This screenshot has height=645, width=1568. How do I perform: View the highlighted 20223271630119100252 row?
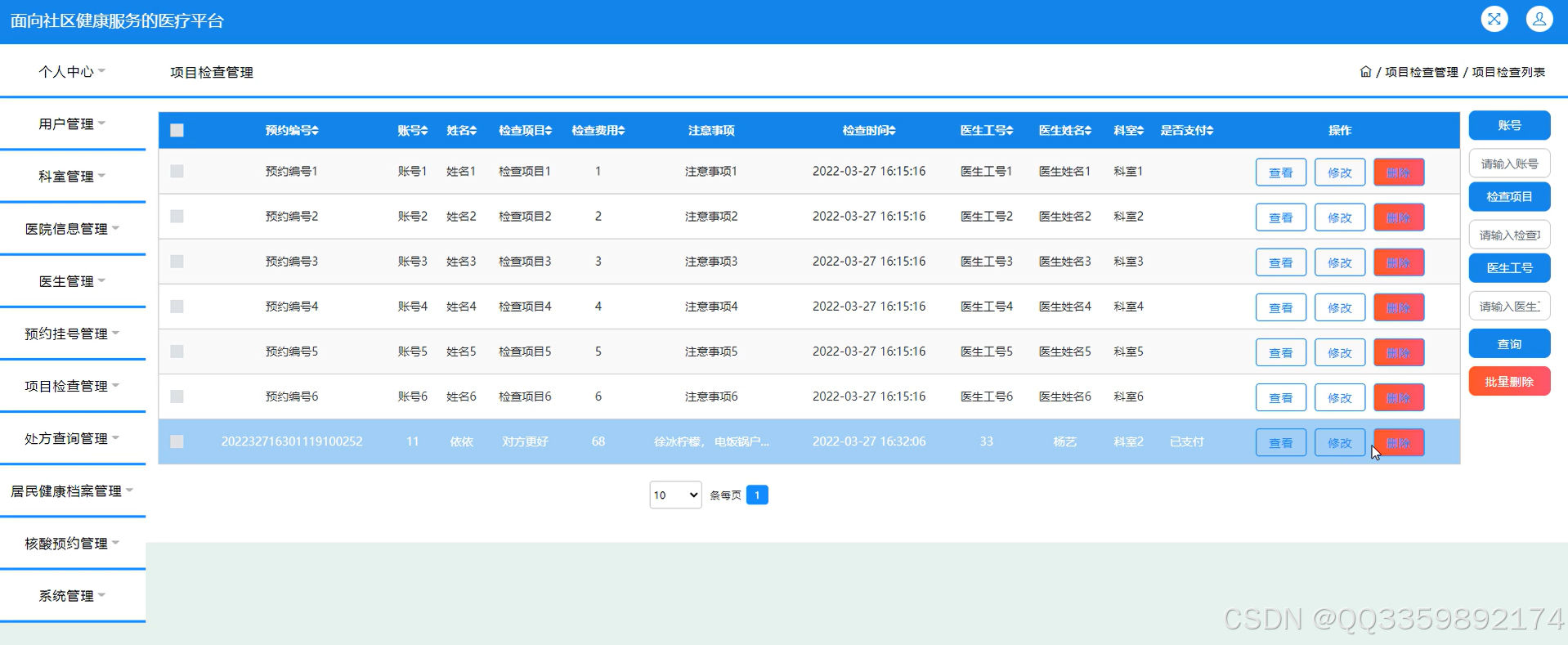1280,442
